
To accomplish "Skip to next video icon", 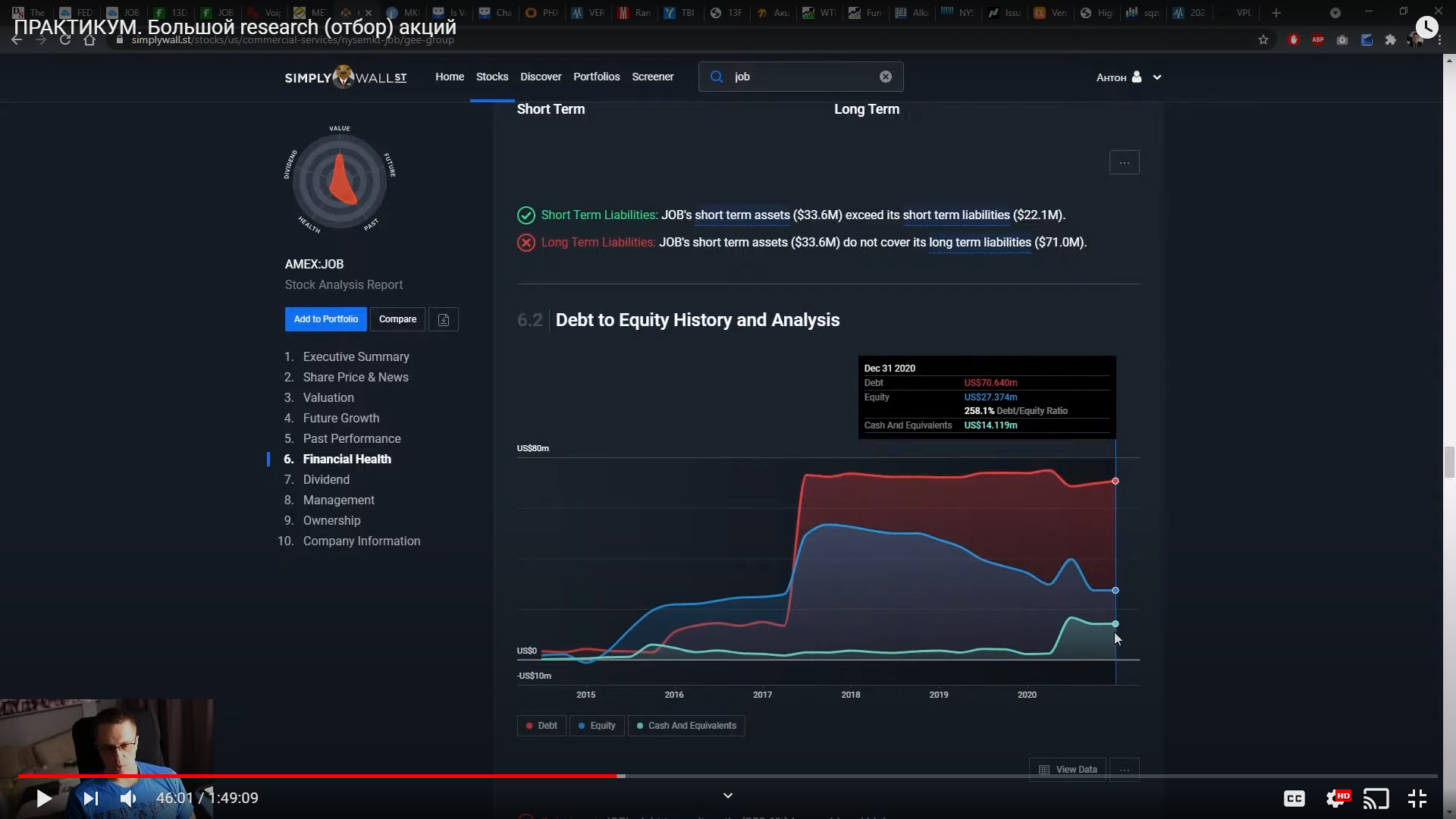I will pyautogui.click(x=90, y=798).
